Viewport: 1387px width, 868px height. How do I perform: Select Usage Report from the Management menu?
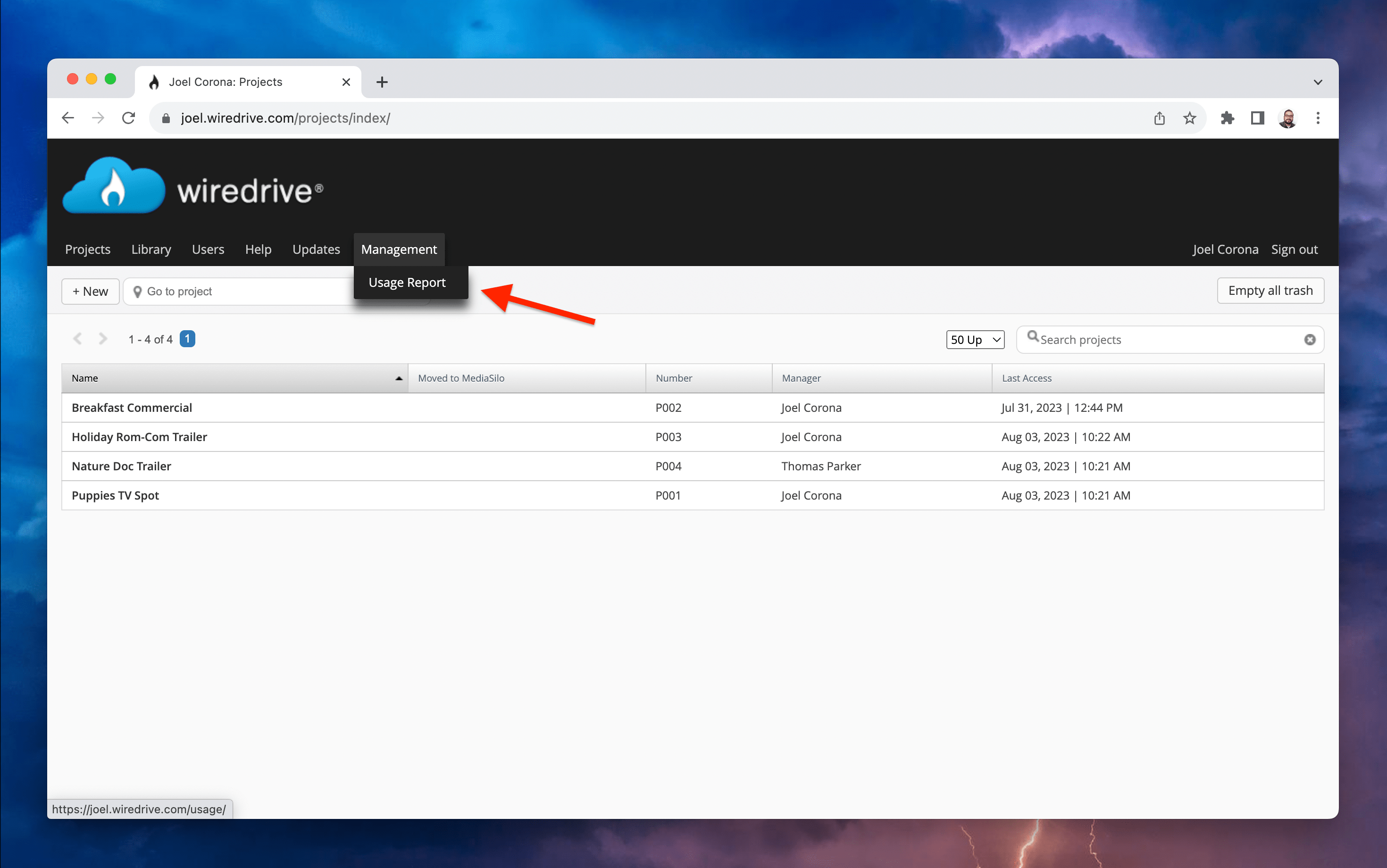tap(407, 283)
